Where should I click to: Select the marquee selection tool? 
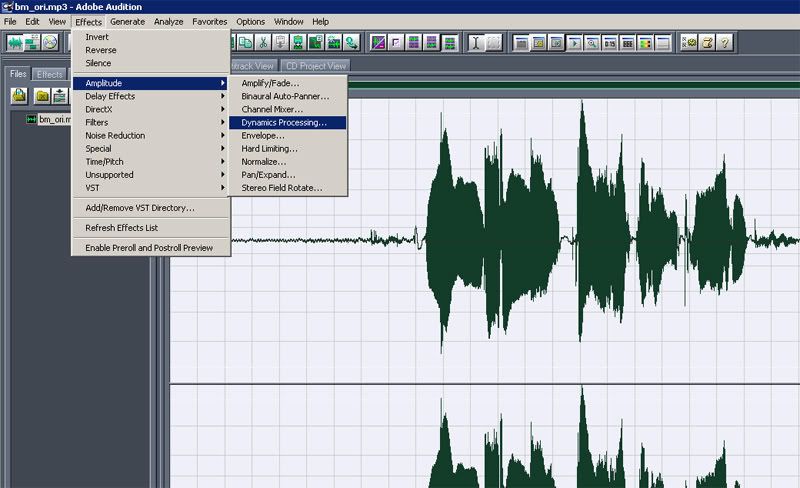[x=493, y=43]
